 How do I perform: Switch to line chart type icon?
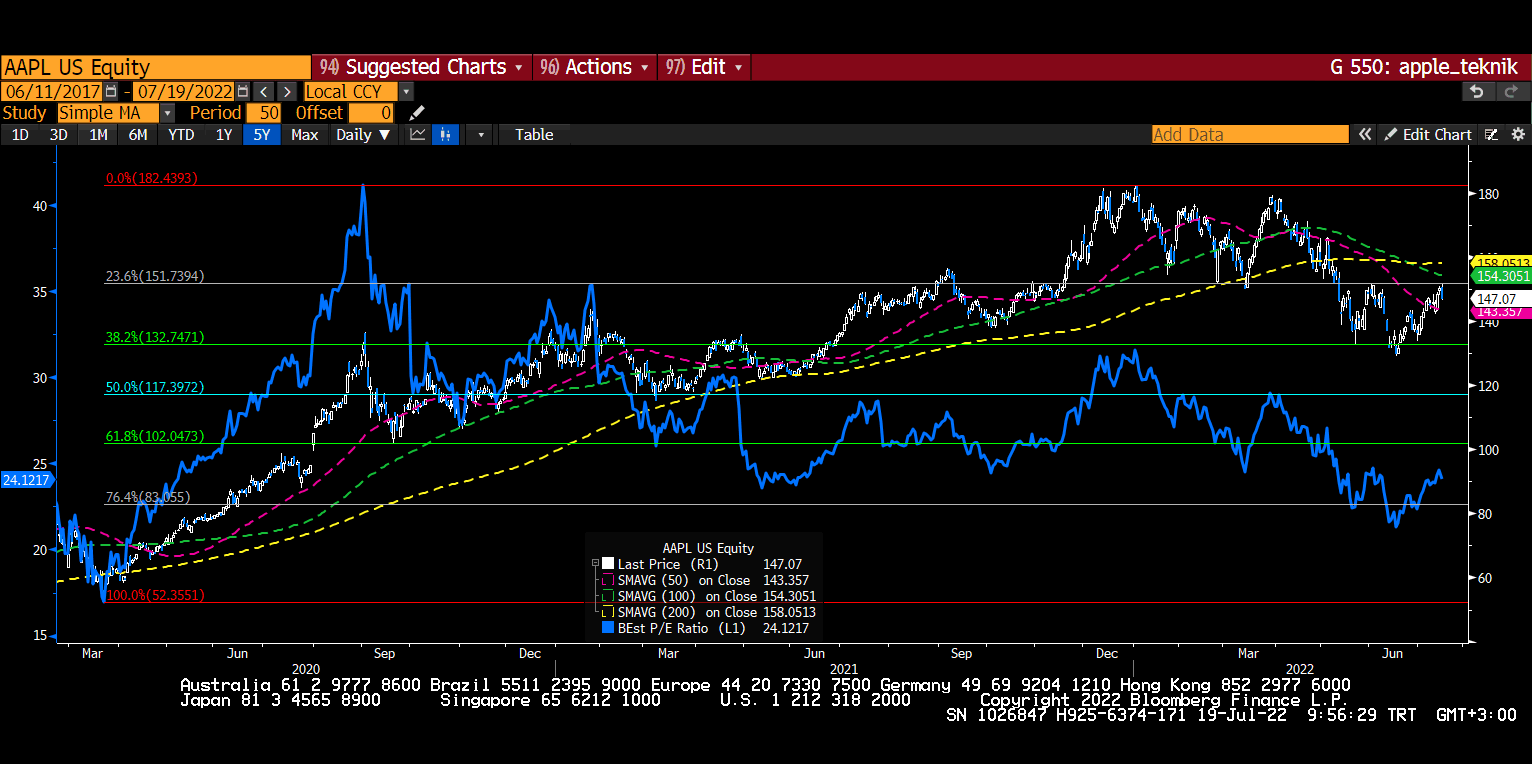coord(418,135)
